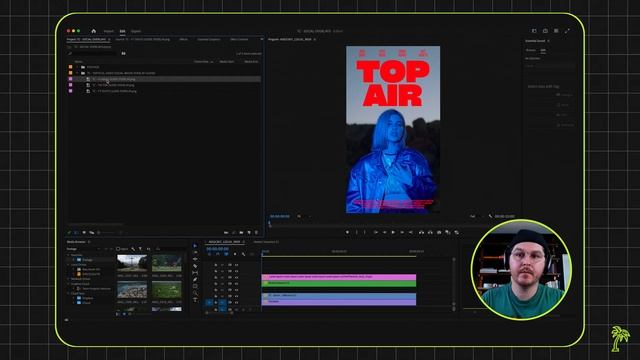Select the Rectangle tool
The height and width of the screenshot is (360, 640).
[x=195, y=286]
